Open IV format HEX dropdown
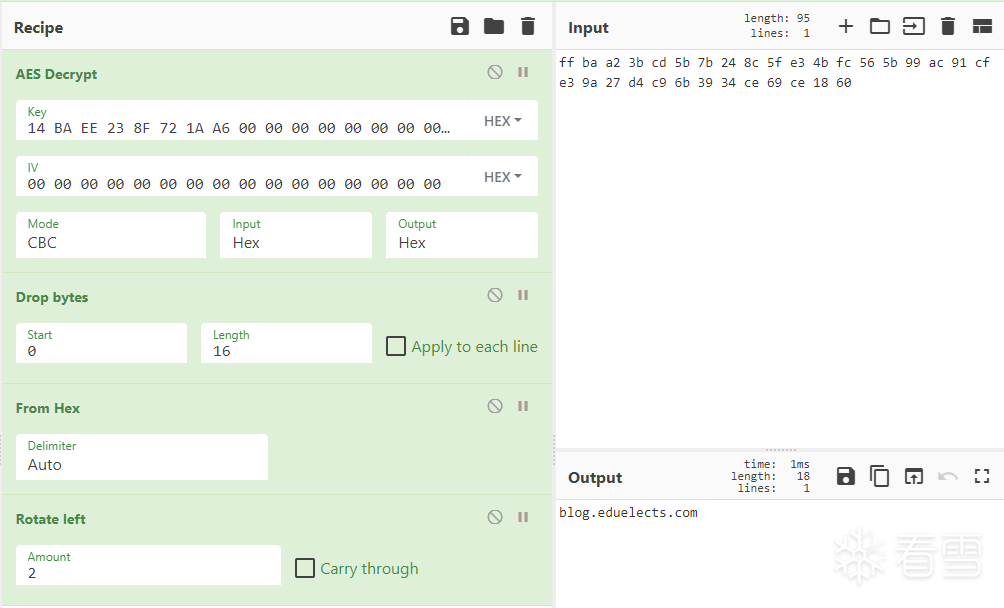 click(503, 177)
